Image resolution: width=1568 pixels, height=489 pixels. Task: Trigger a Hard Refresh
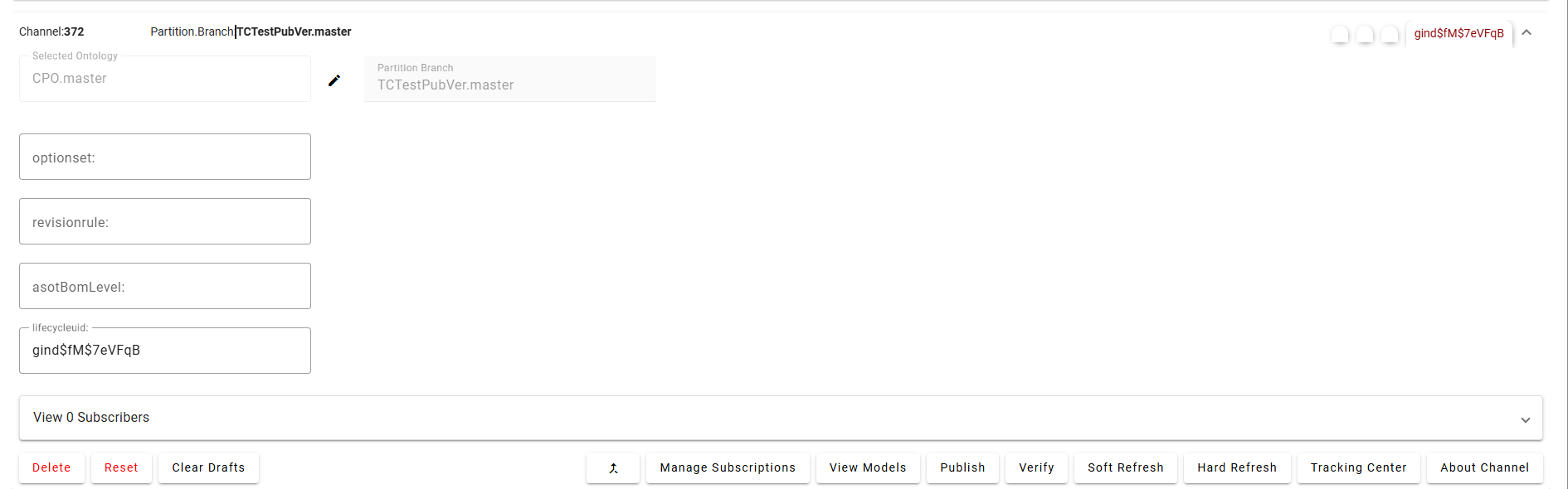tap(1237, 468)
